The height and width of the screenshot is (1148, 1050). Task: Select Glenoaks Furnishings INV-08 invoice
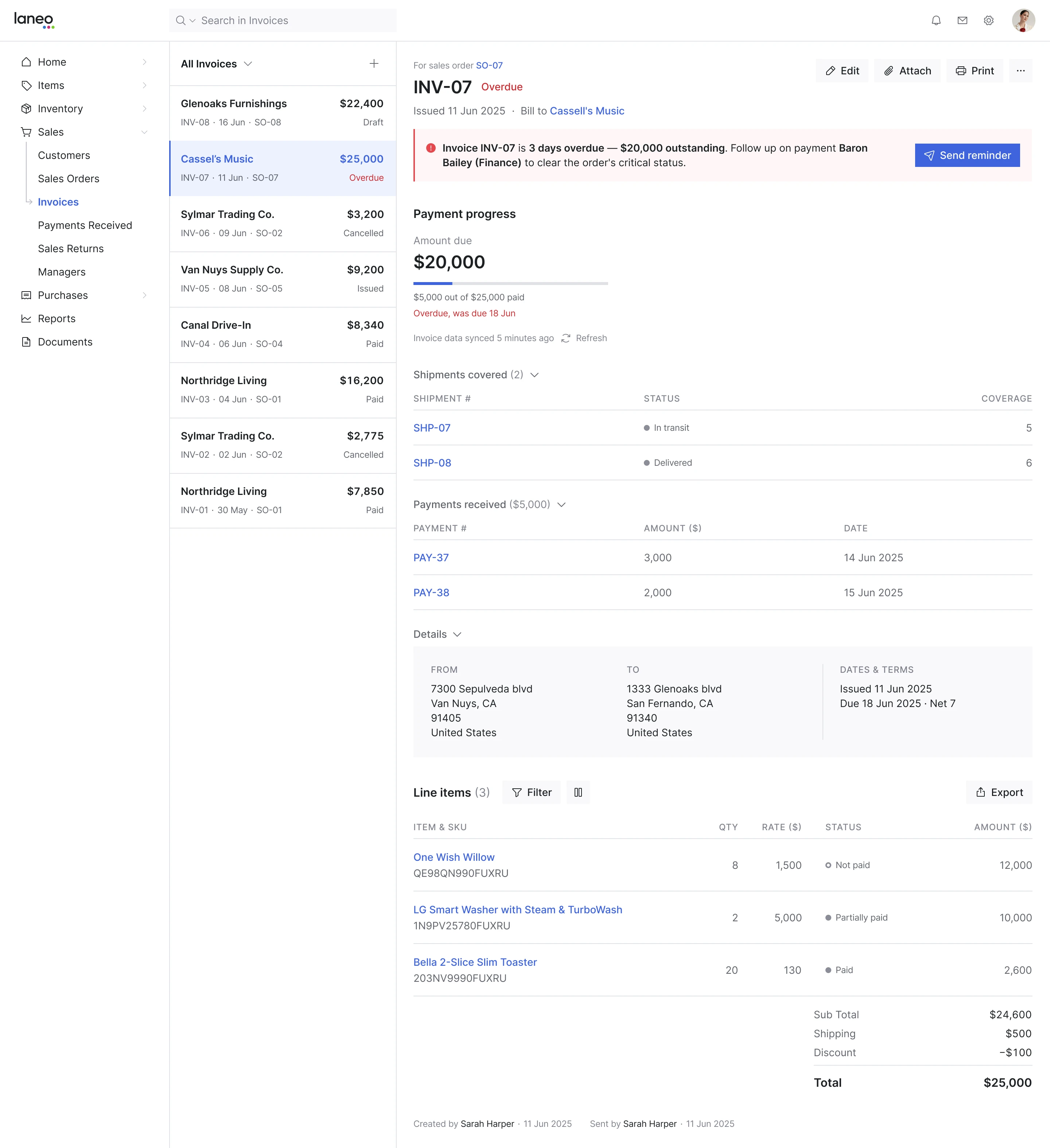pyautogui.click(x=283, y=113)
